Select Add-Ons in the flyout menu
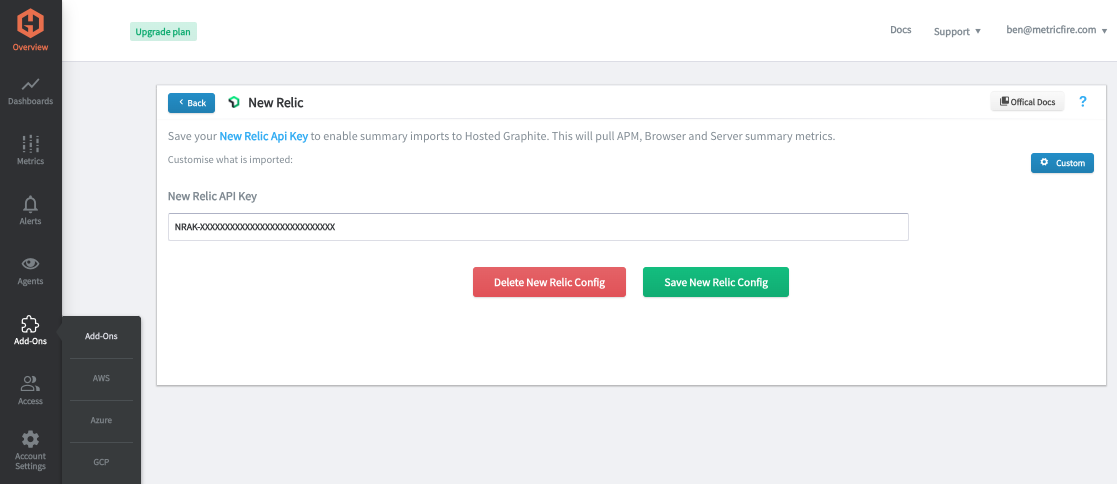This screenshot has width=1117, height=484. tap(101, 336)
